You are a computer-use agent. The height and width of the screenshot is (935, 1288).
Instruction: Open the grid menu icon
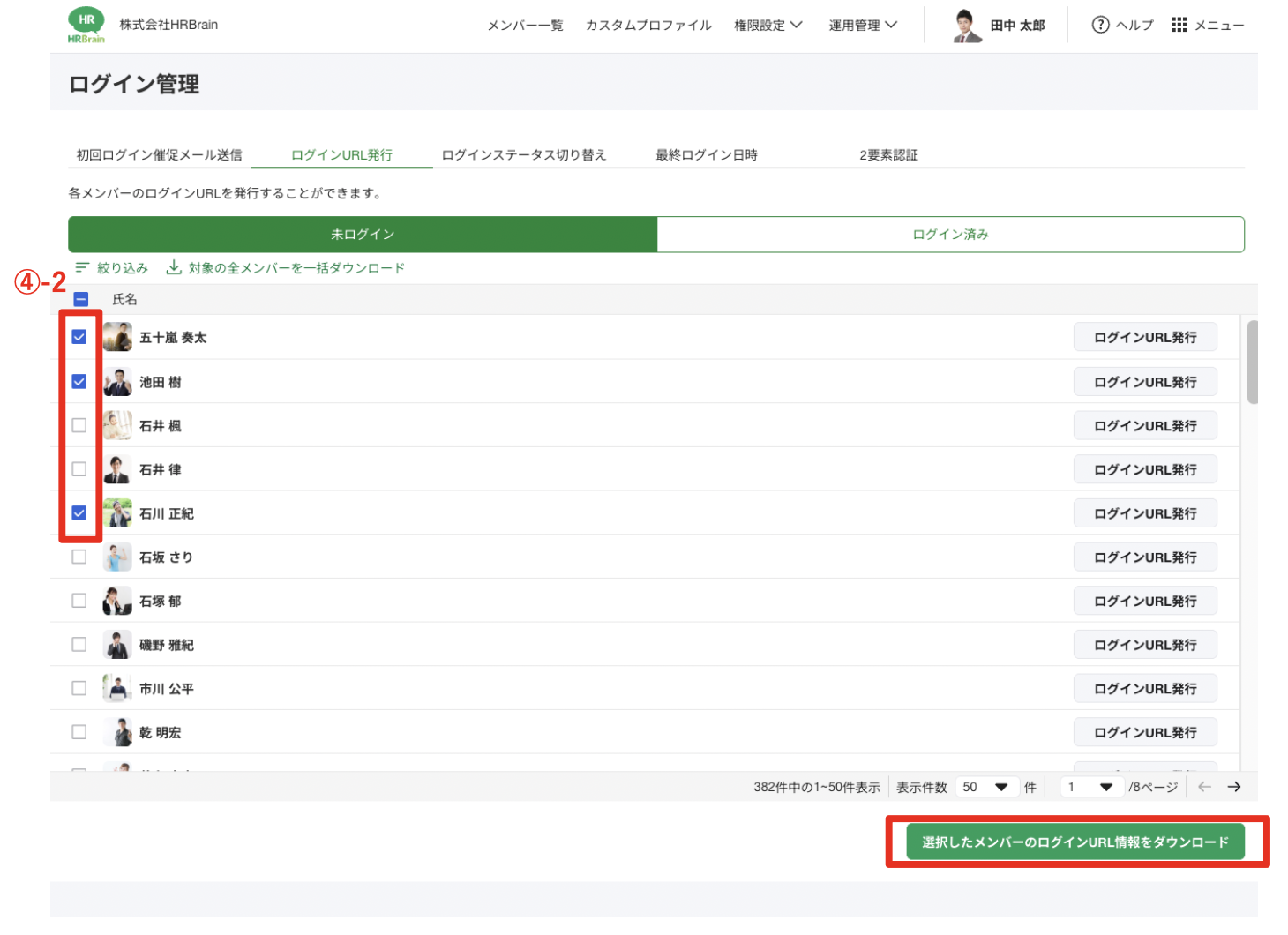pos(1179,25)
